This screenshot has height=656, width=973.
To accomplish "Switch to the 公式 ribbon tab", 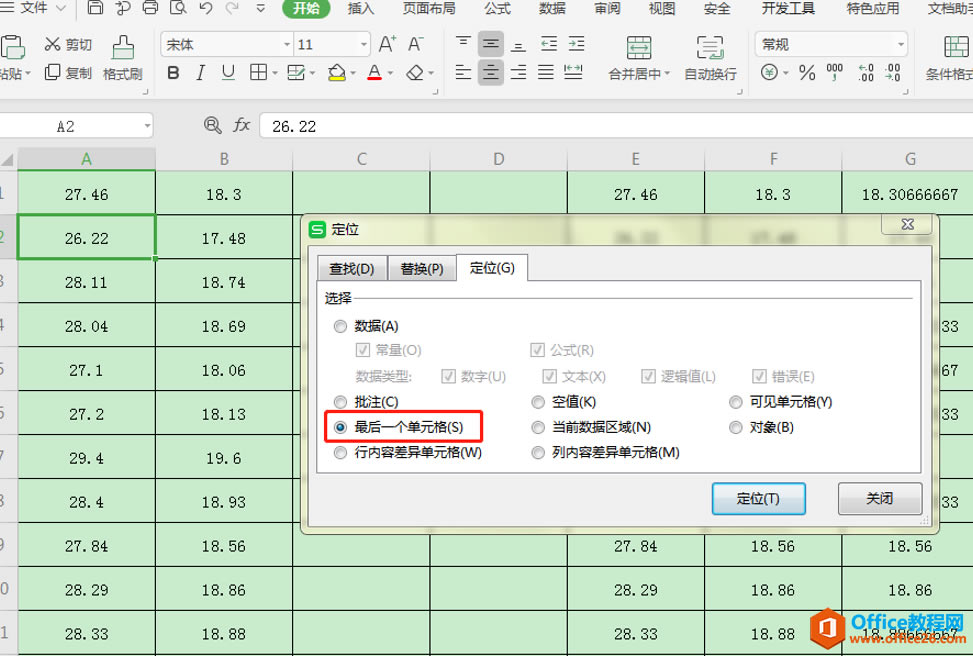I will tap(498, 8).
